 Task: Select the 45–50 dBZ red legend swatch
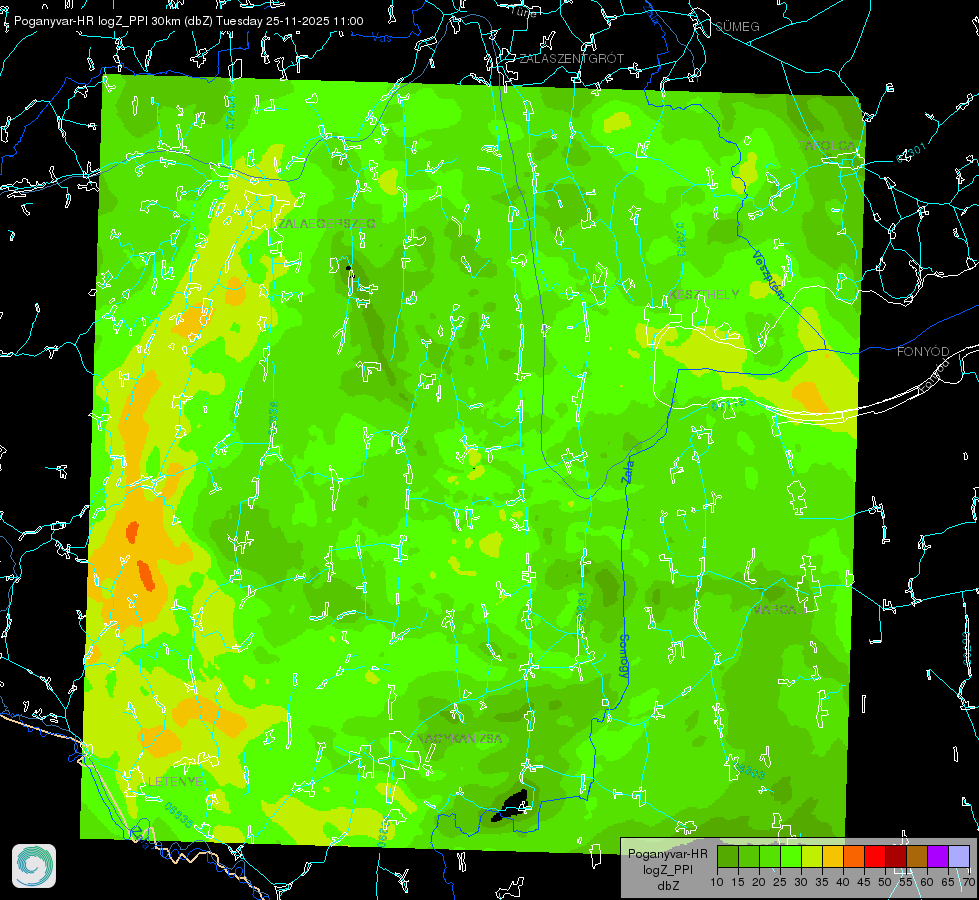pyautogui.click(x=875, y=856)
